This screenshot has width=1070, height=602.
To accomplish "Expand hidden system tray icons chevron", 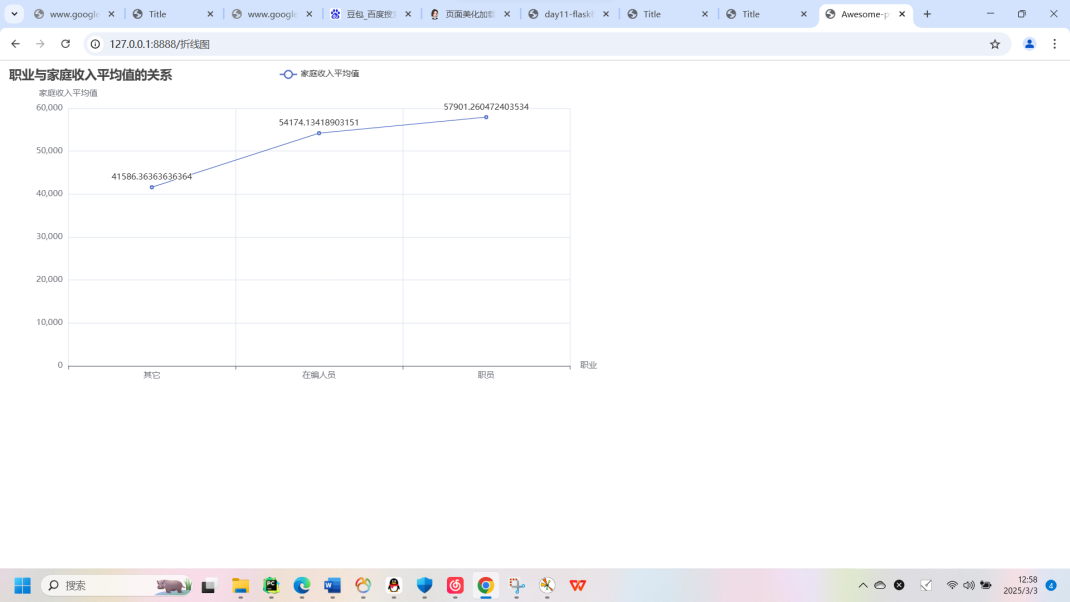I will tap(863, 586).
